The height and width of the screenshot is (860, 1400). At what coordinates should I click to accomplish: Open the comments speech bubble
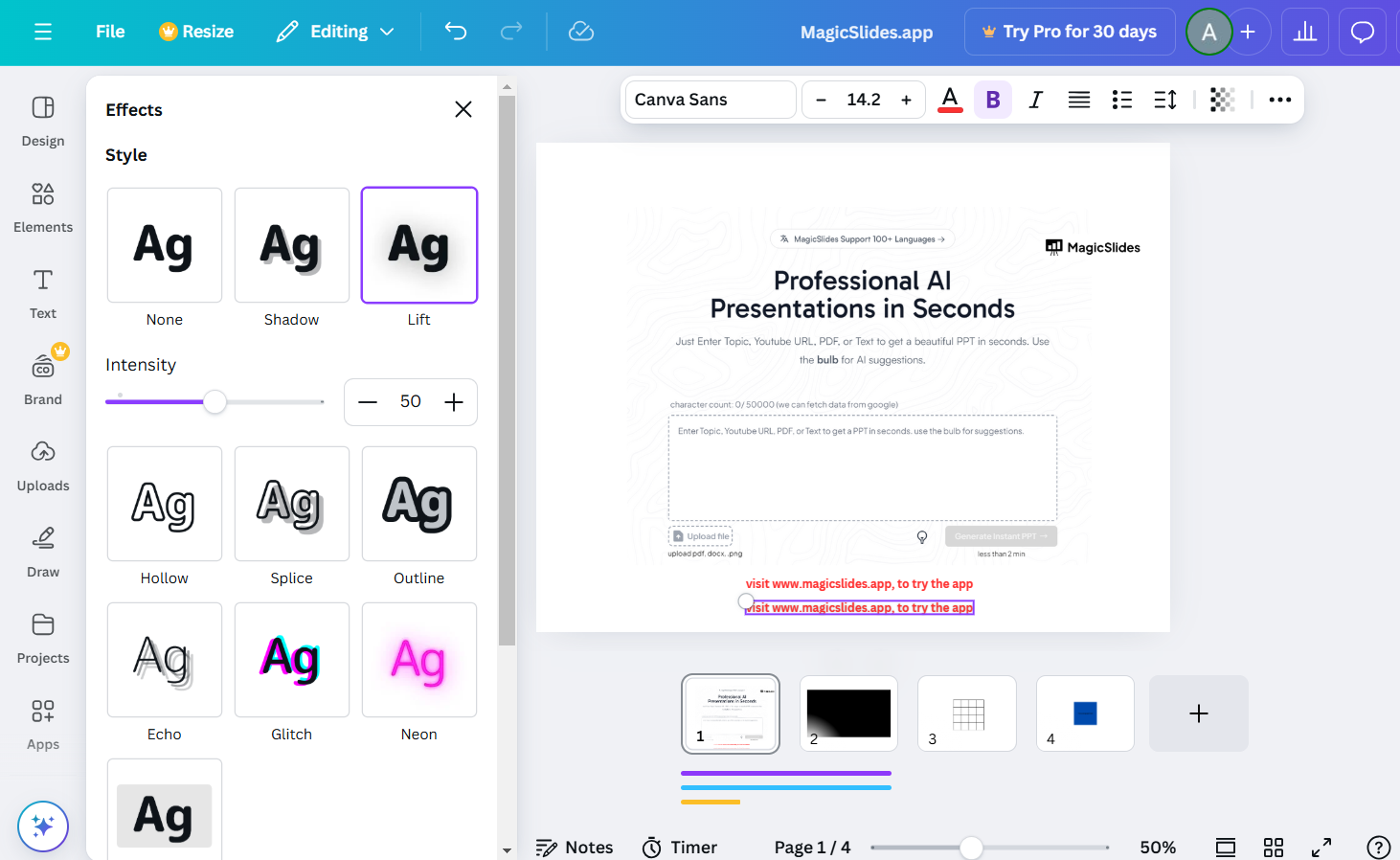[1363, 32]
